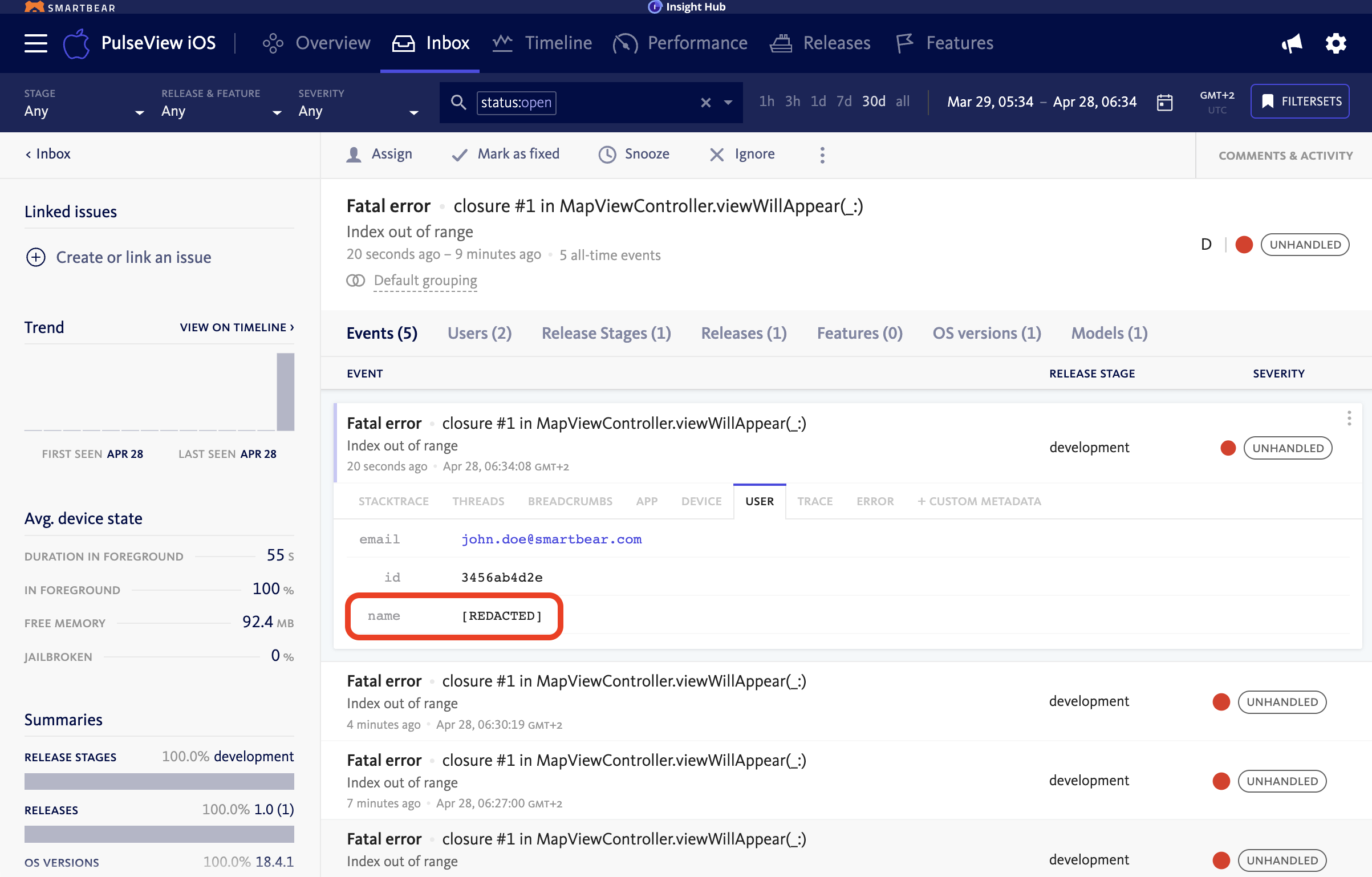Click the FILTERSETS bookmark button

[x=1300, y=101]
